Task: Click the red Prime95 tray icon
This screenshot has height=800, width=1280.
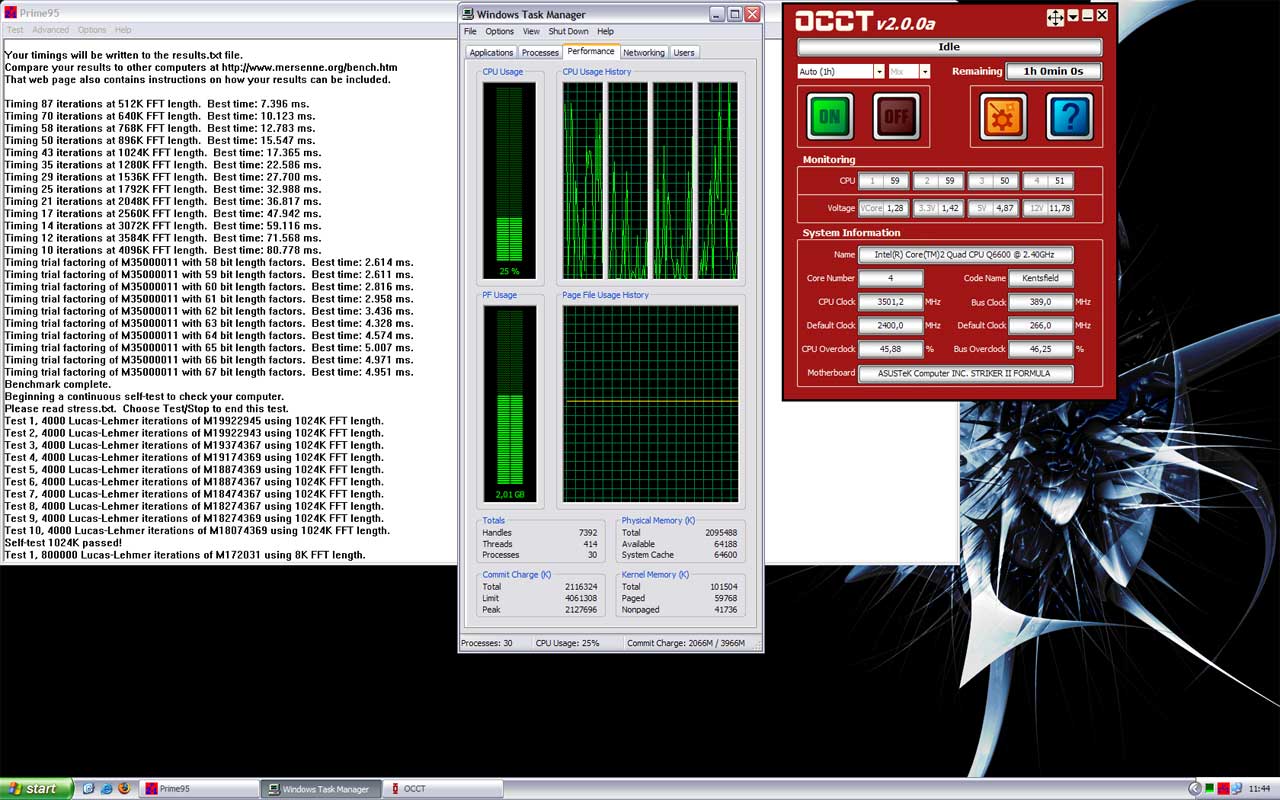Action: pyautogui.click(x=1222, y=788)
